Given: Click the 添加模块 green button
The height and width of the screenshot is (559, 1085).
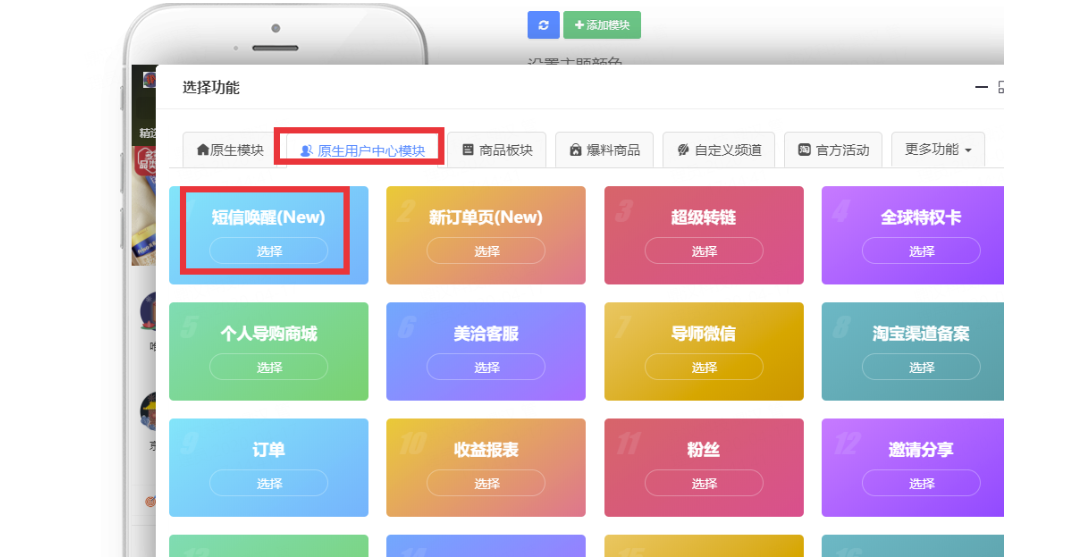Looking at the screenshot, I should pyautogui.click(x=602, y=25).
